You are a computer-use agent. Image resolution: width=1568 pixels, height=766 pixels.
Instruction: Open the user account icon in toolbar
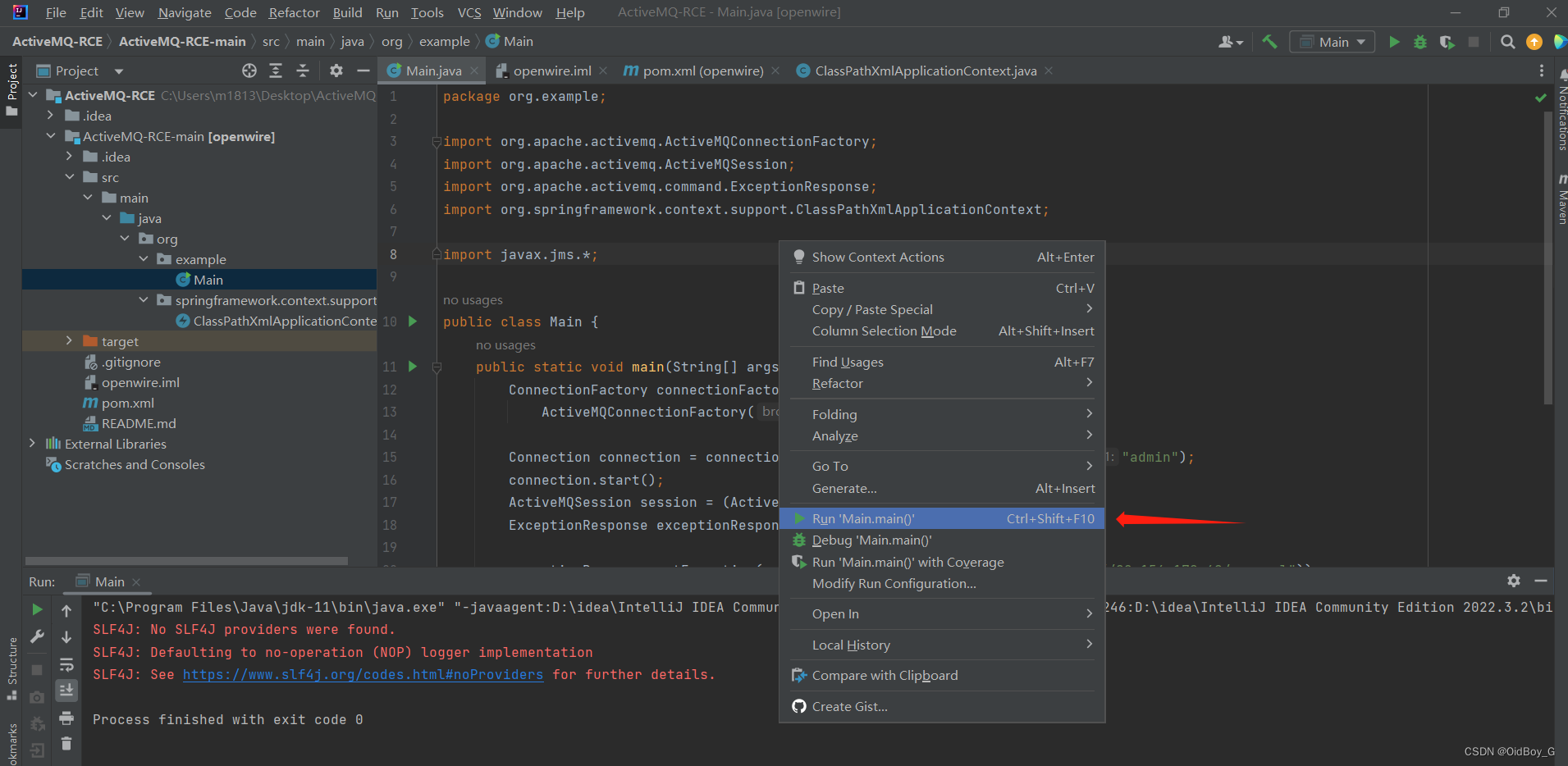(x=1230, y=42)
